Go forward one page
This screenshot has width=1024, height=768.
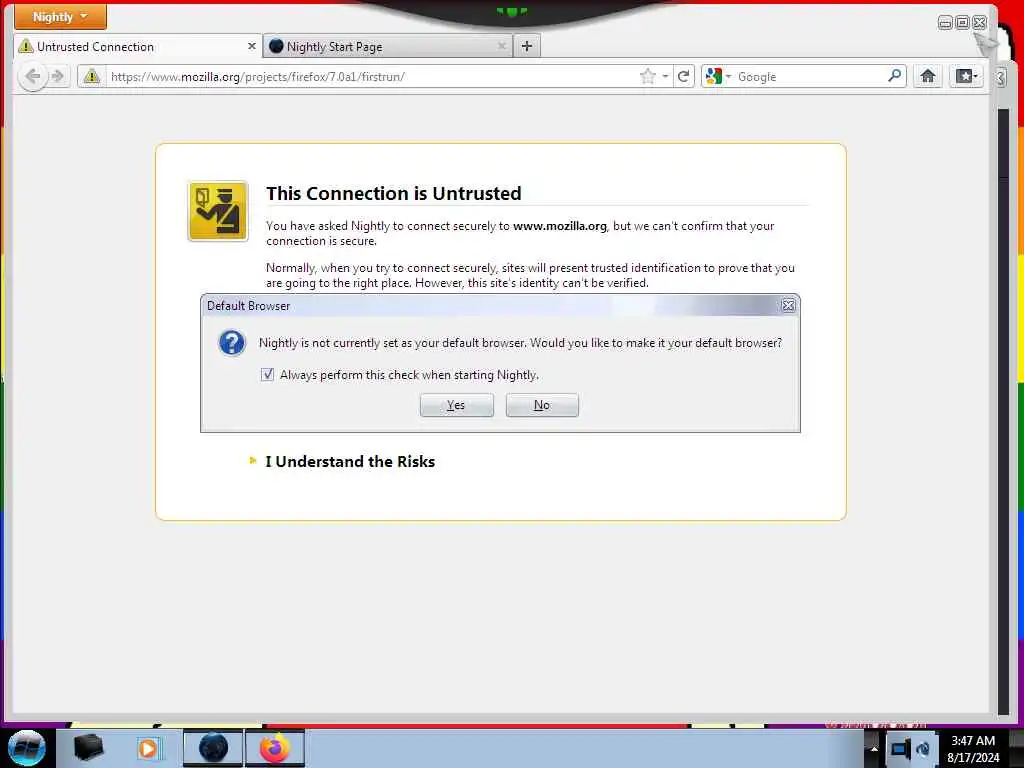(57, 76)
